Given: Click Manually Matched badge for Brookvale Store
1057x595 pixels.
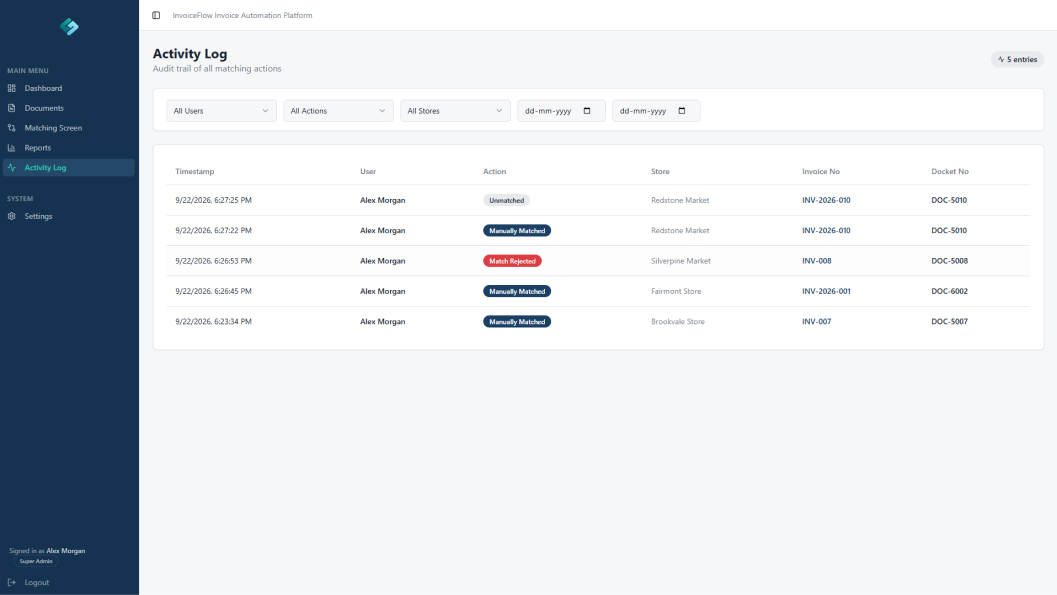Looking at the screenshot, I should pos(517,321).
